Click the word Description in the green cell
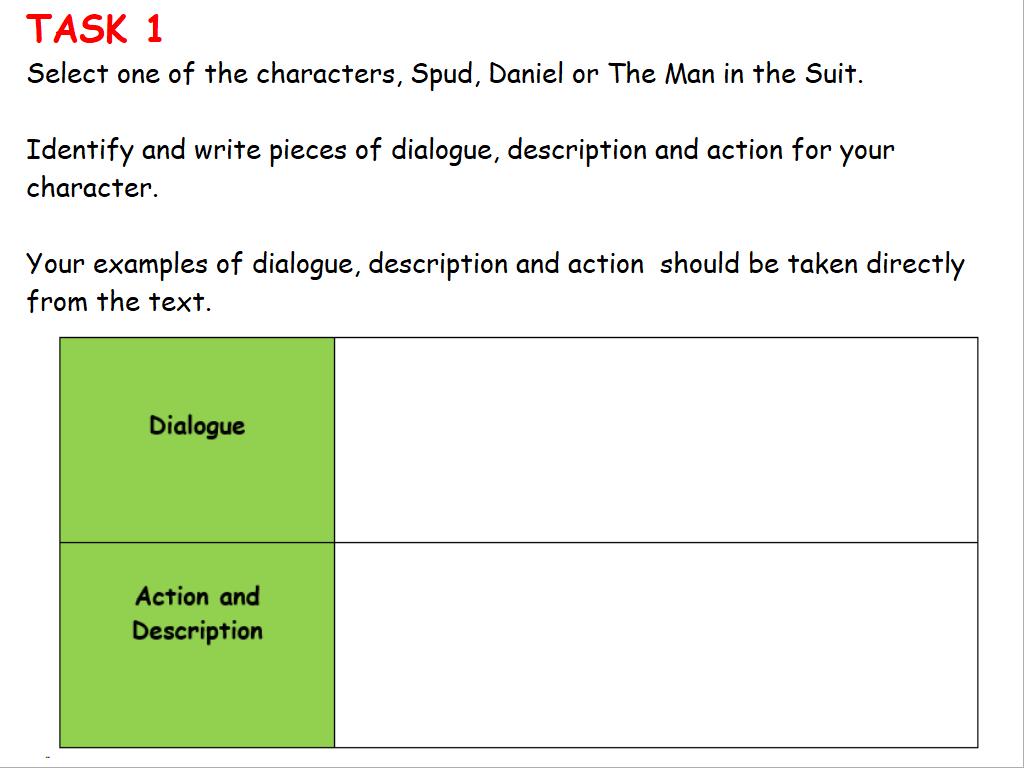The height and width of the screenshot is (768, 1024). tap(197, 631)
